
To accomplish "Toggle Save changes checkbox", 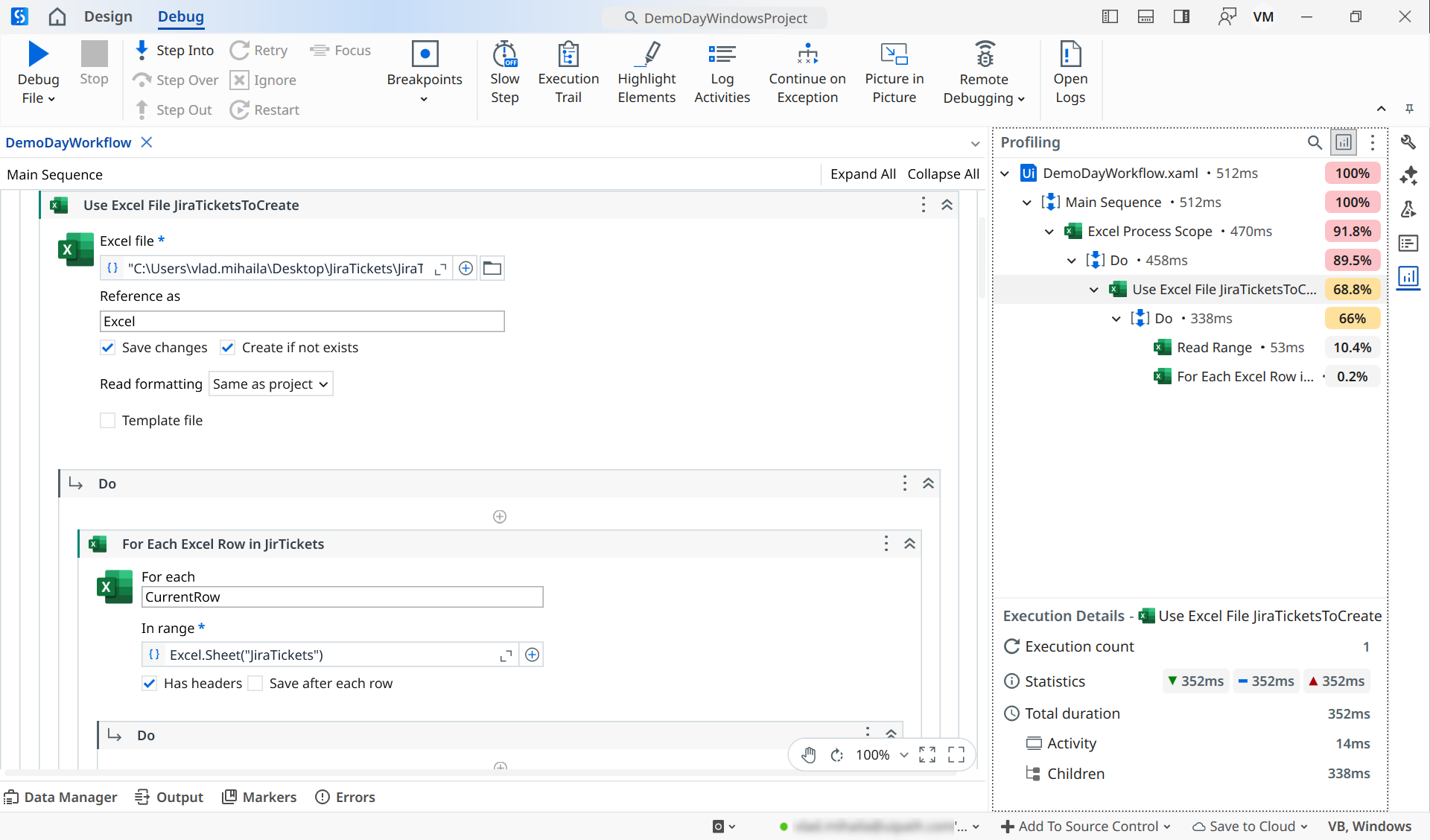I will [108, 348].
